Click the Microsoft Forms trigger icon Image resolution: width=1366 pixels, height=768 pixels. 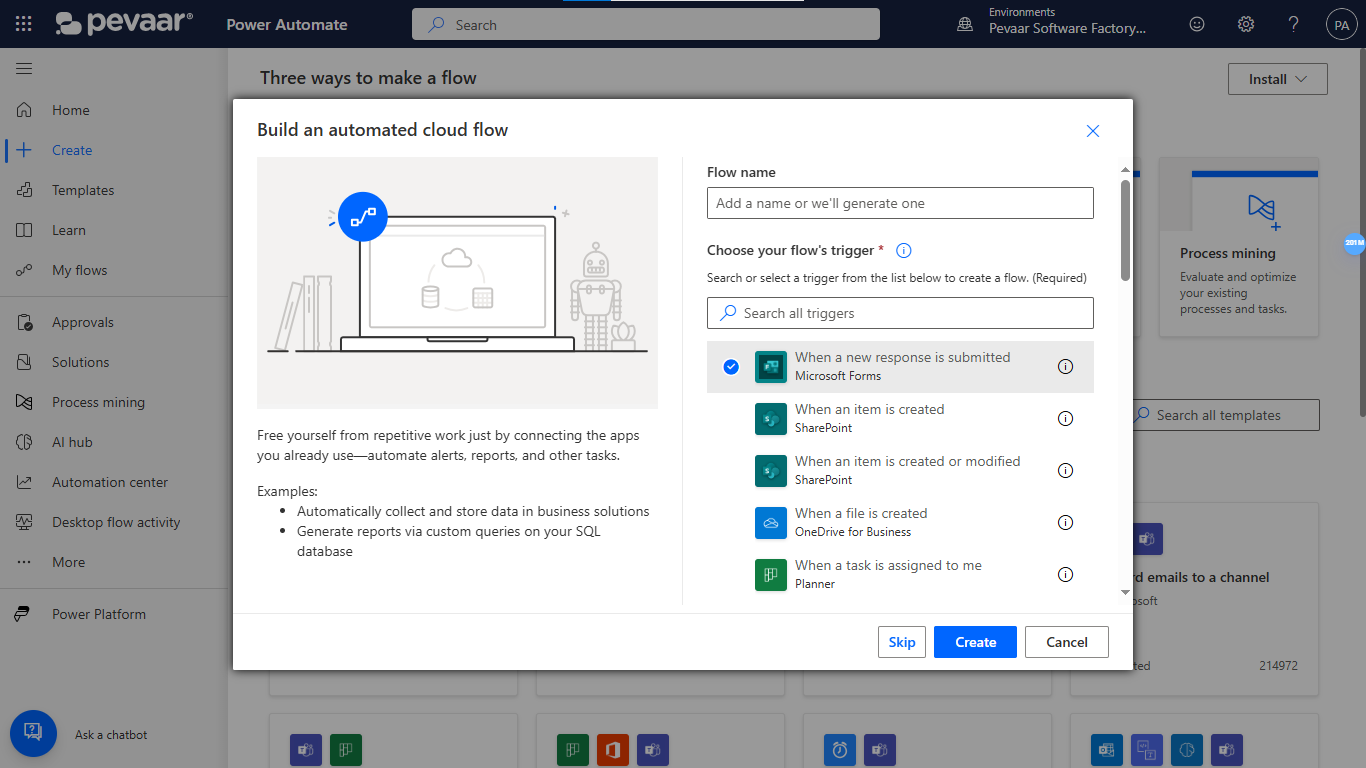click(x=771, y=367)
